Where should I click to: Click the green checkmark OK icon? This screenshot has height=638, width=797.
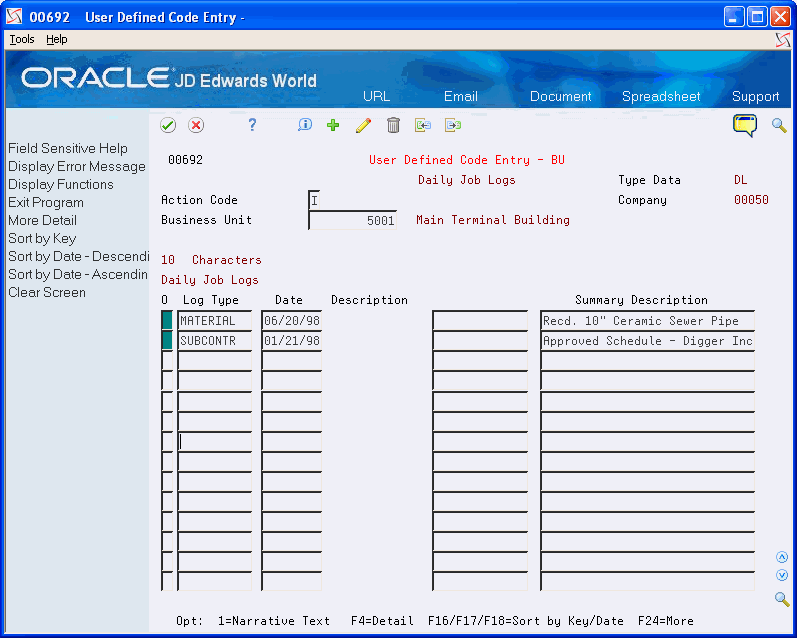tap(168, 125)
